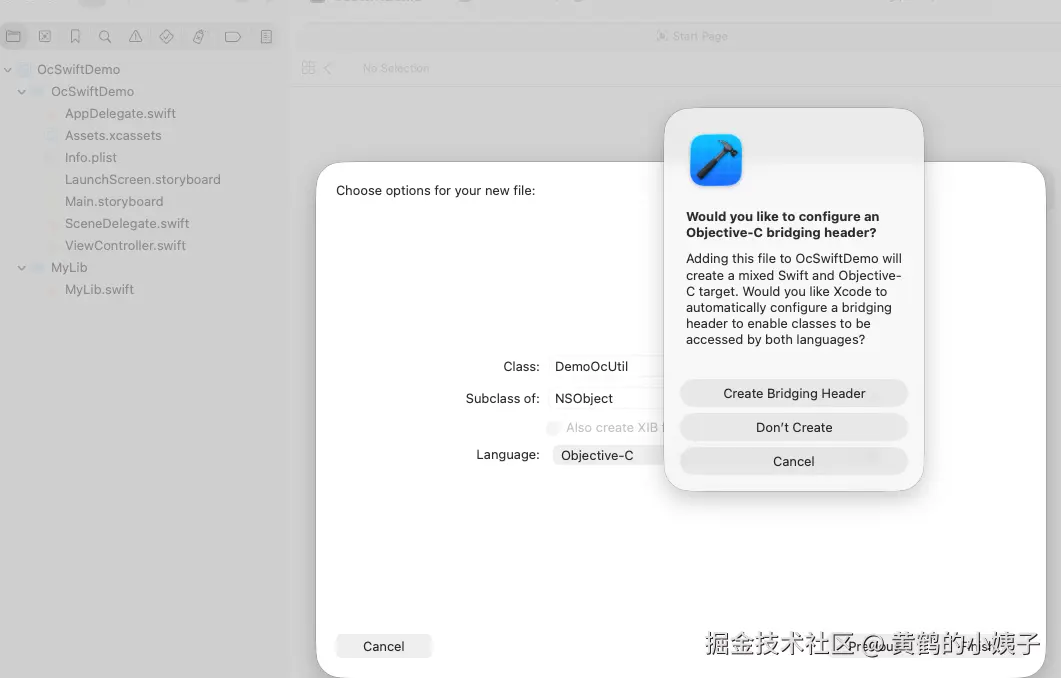This screenshot has width=1061, height=678.
Task: Select the MyLib group row
Action: pyautogui.click(x=69, y=268)
